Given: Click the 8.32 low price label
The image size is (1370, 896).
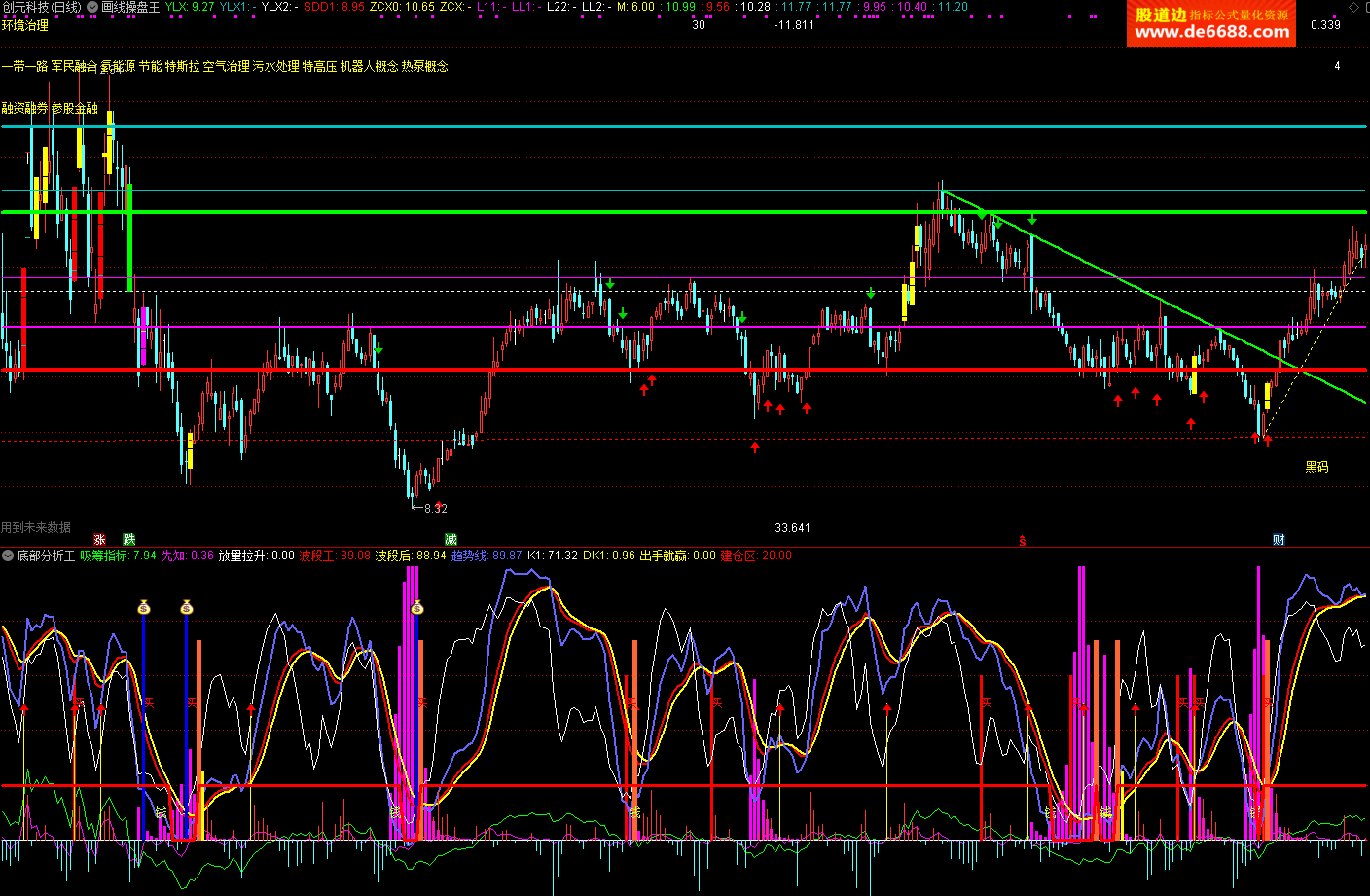Looking at the screenshot, I should click(435, 508).
